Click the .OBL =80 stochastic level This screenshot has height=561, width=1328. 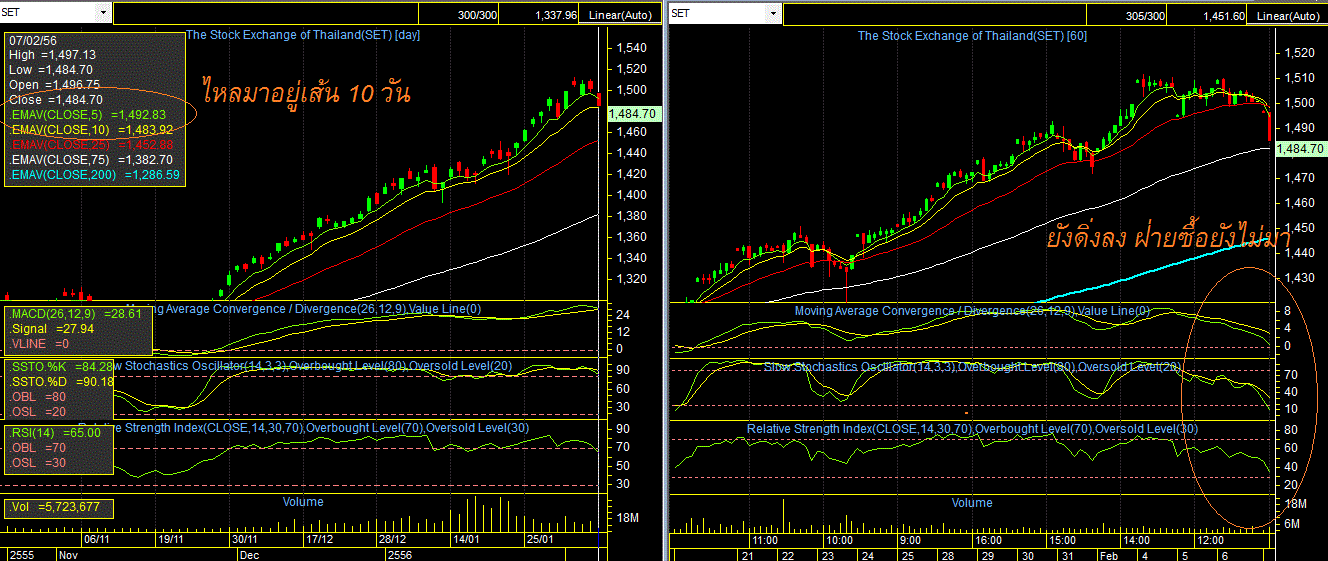(38, 396)
